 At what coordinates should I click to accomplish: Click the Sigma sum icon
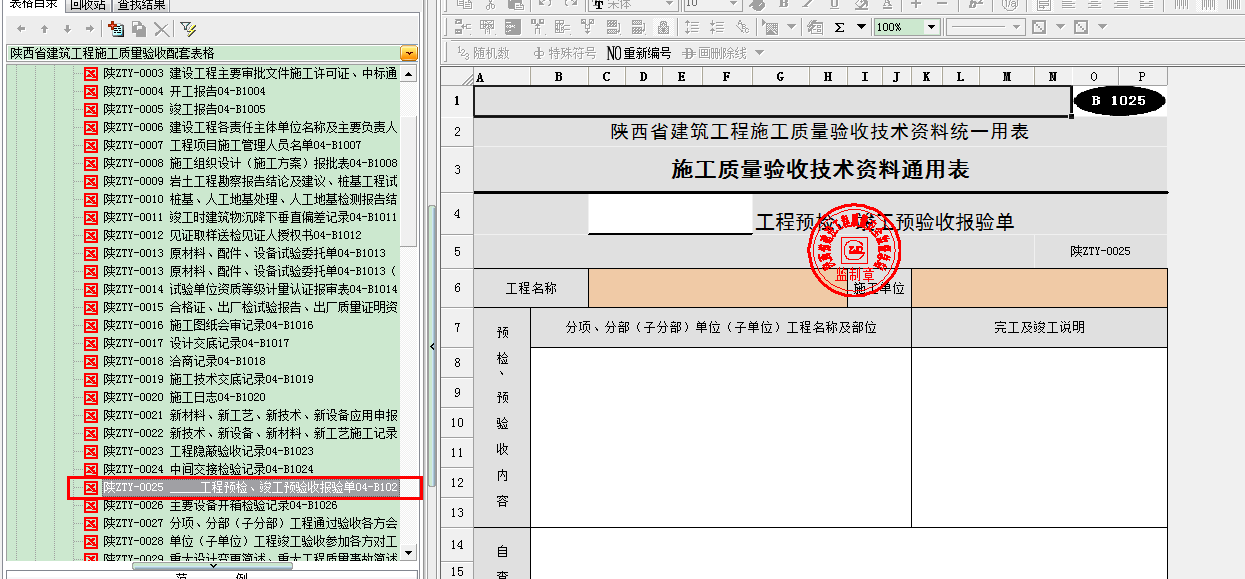pyautogui.click(x=839, y=27)
